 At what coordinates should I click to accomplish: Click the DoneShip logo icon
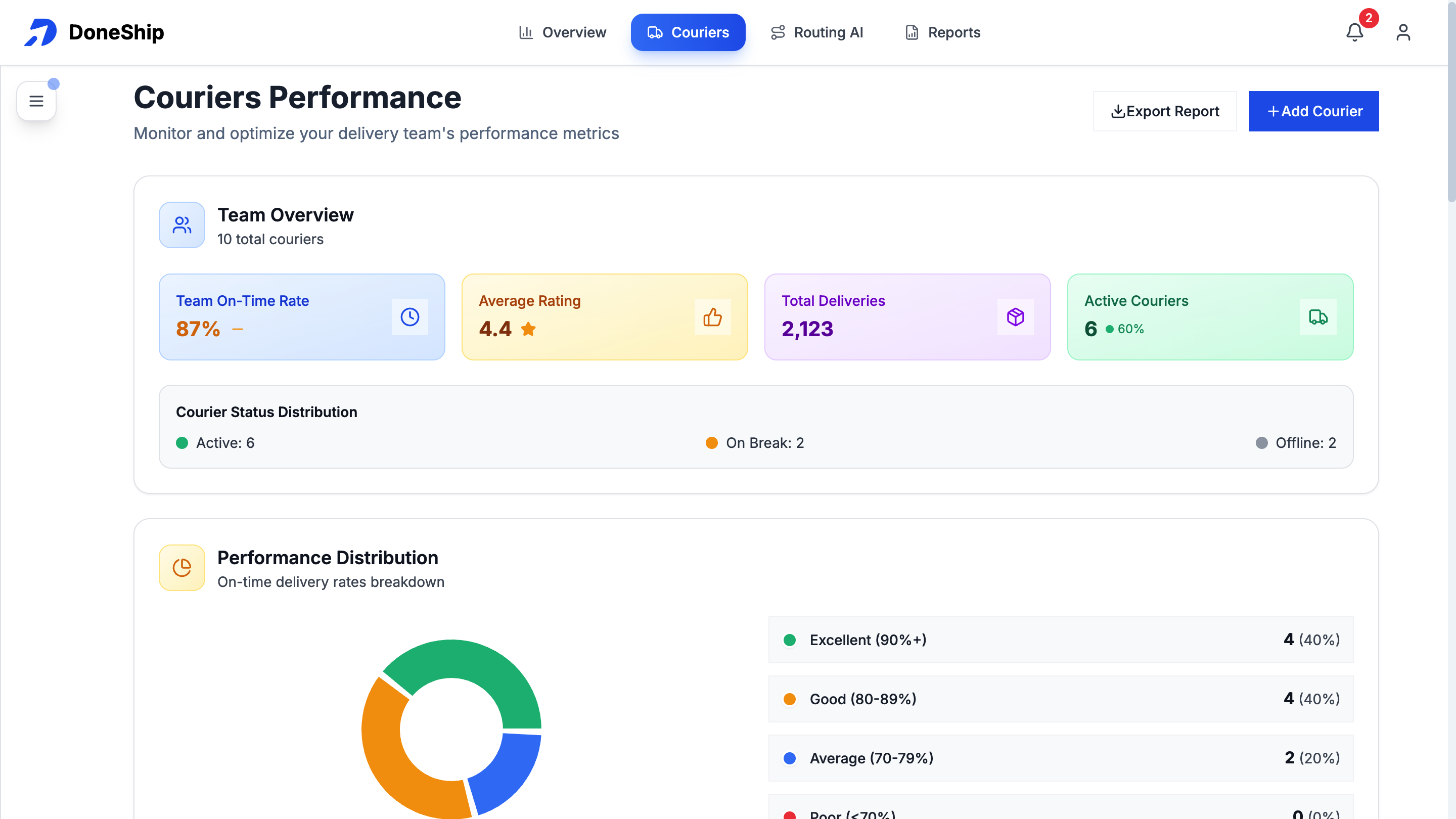39,32
